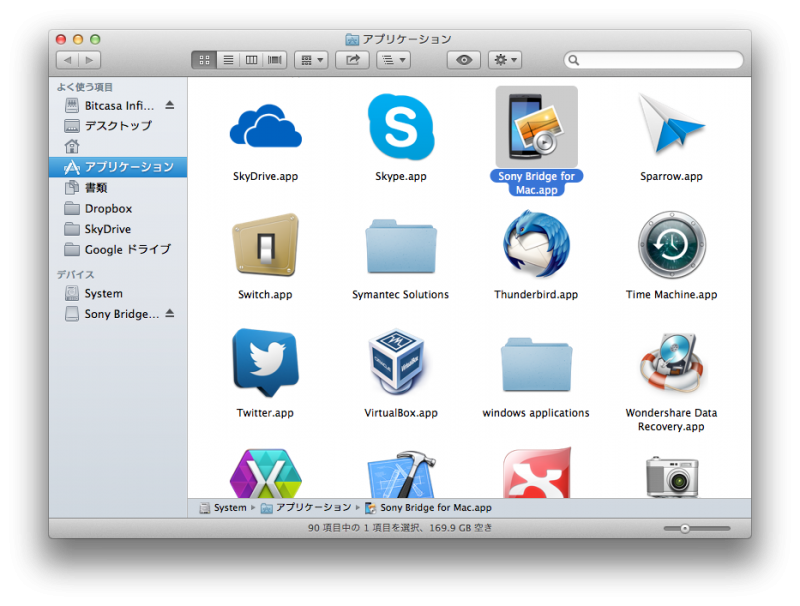Switch to Cover Flow view
This screenshot has width=800, height=606.
(275, 60)
